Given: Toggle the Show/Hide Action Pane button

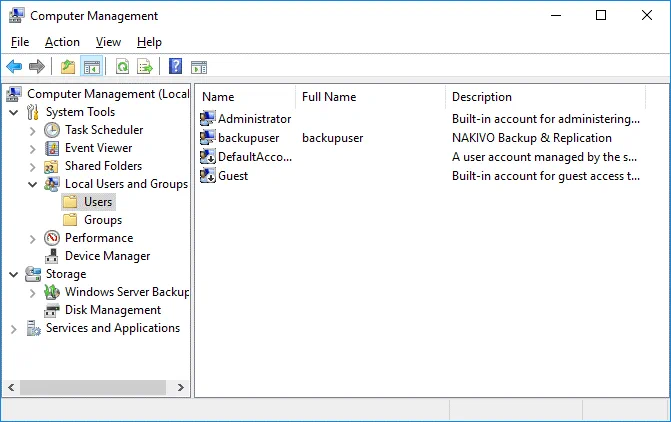Looking at the screenshot, I should tap(198, 67).
